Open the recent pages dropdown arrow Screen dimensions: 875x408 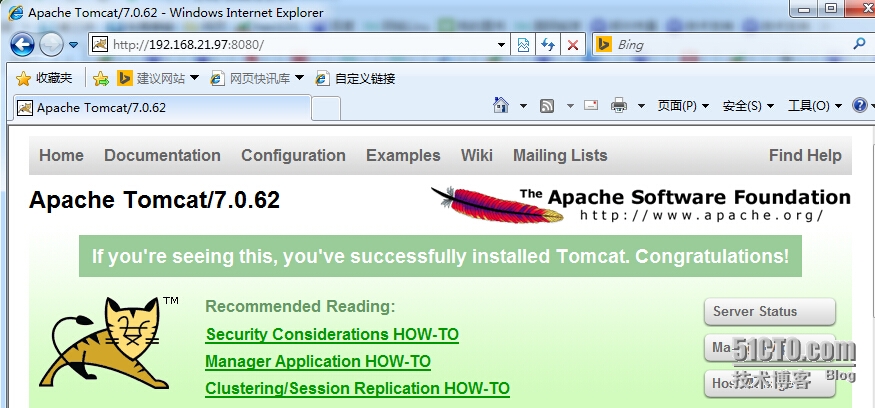pyautogui.click(x=74, y=45)
